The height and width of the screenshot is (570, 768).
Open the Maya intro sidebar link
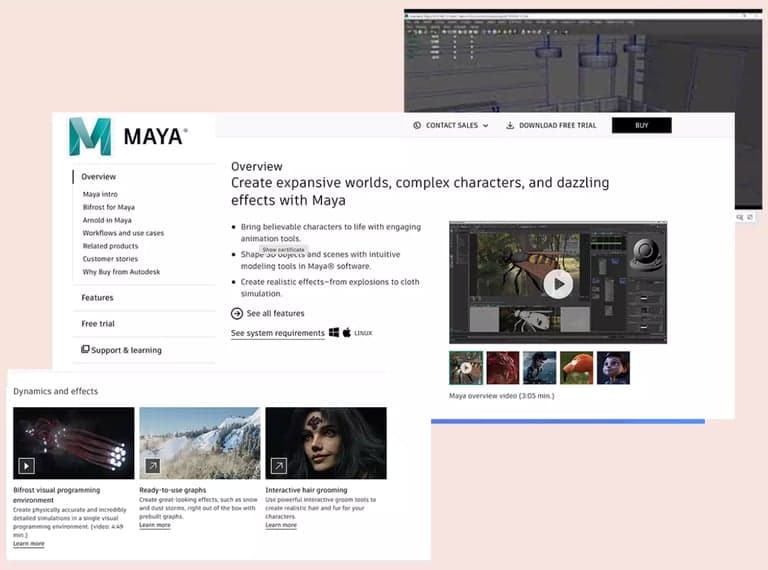coord(100,194)
